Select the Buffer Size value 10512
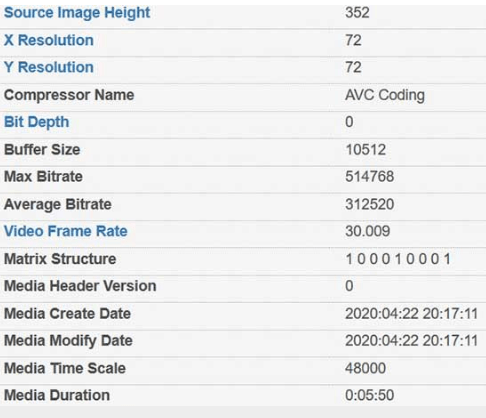The image size is (486, 418). pyautogui.click(x=366, y=150)
